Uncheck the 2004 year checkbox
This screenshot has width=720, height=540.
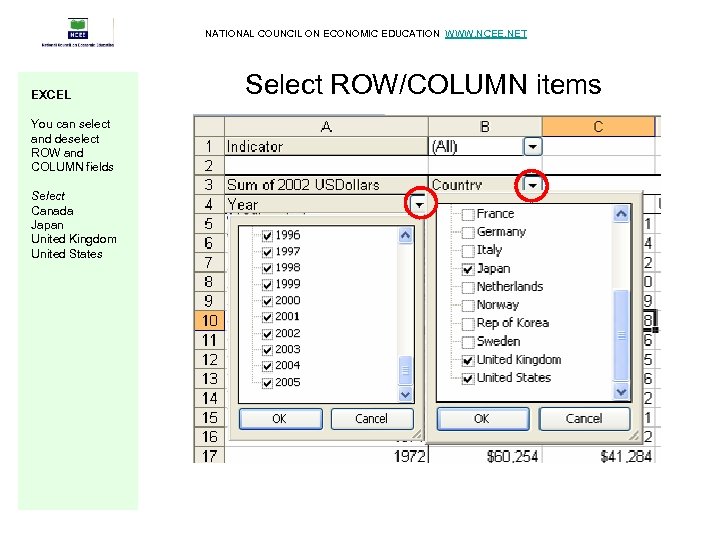point(267,366)
